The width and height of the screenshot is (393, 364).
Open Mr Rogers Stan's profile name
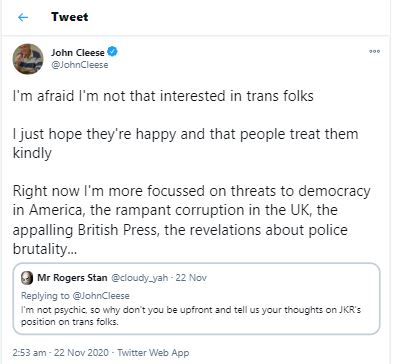(72, 278)
